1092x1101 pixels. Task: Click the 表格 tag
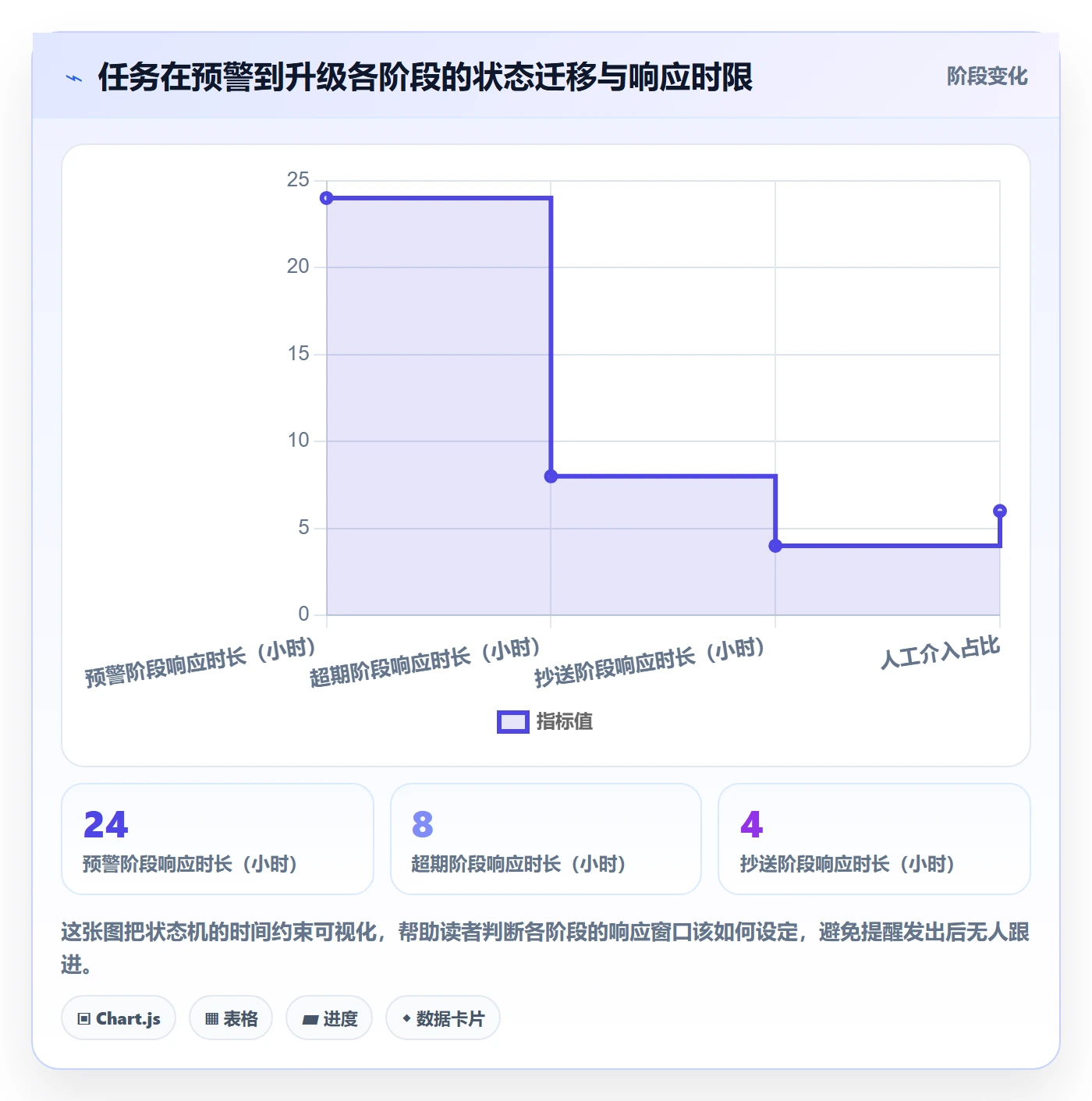click(x=231, y=1018)
